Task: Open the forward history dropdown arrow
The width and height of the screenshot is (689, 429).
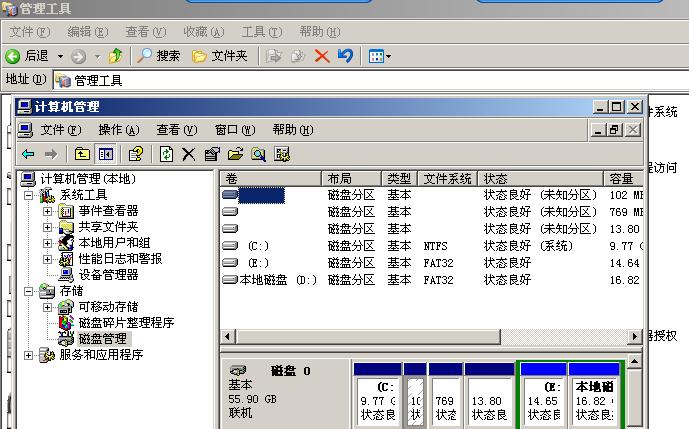Action: tap(97, 56)
